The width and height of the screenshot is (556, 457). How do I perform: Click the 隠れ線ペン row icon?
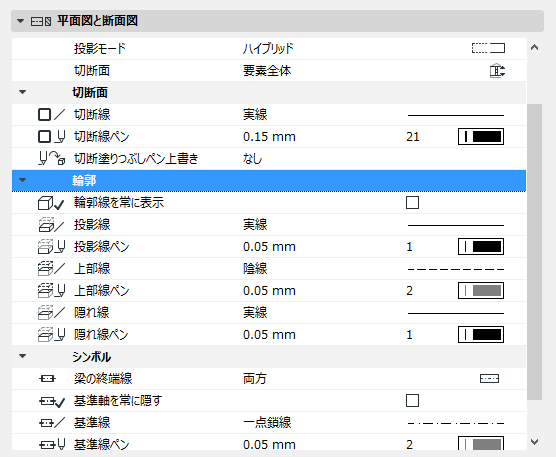pyautogui.click(x=51, y=335)
